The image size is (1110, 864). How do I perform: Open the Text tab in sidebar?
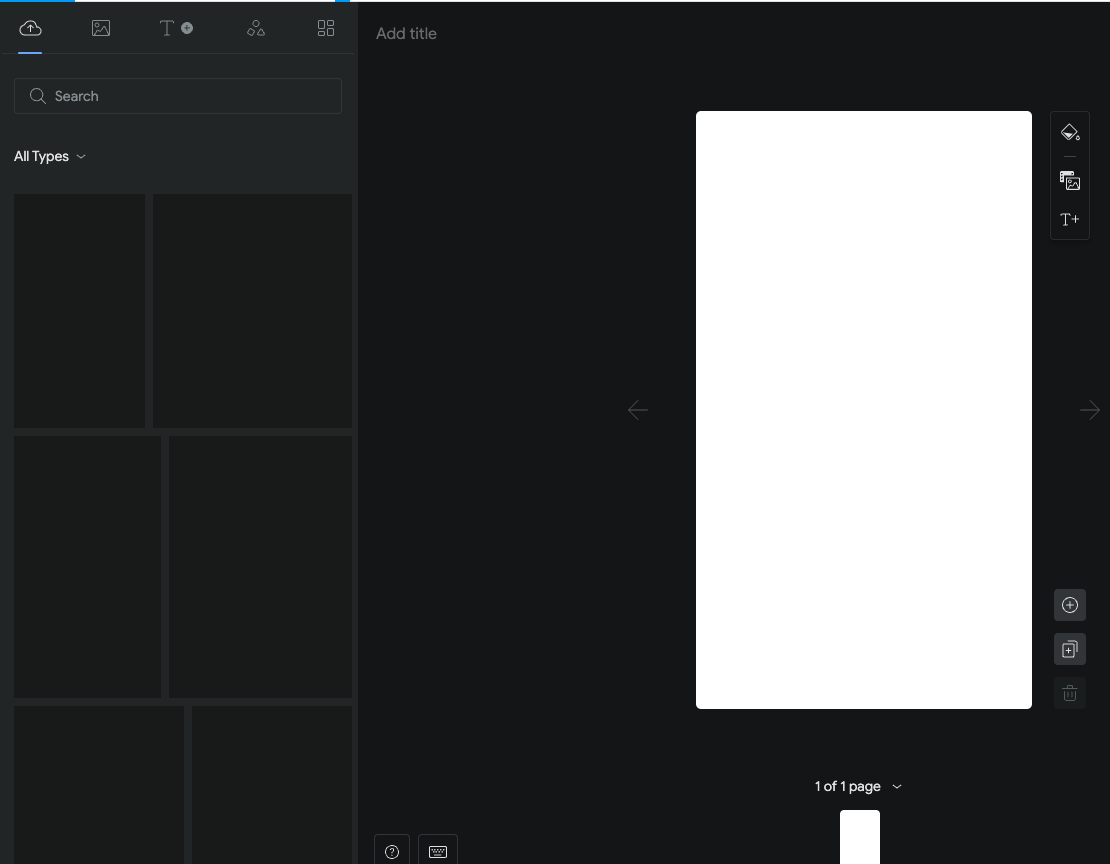pyautogui.click(x=176, y=28)
